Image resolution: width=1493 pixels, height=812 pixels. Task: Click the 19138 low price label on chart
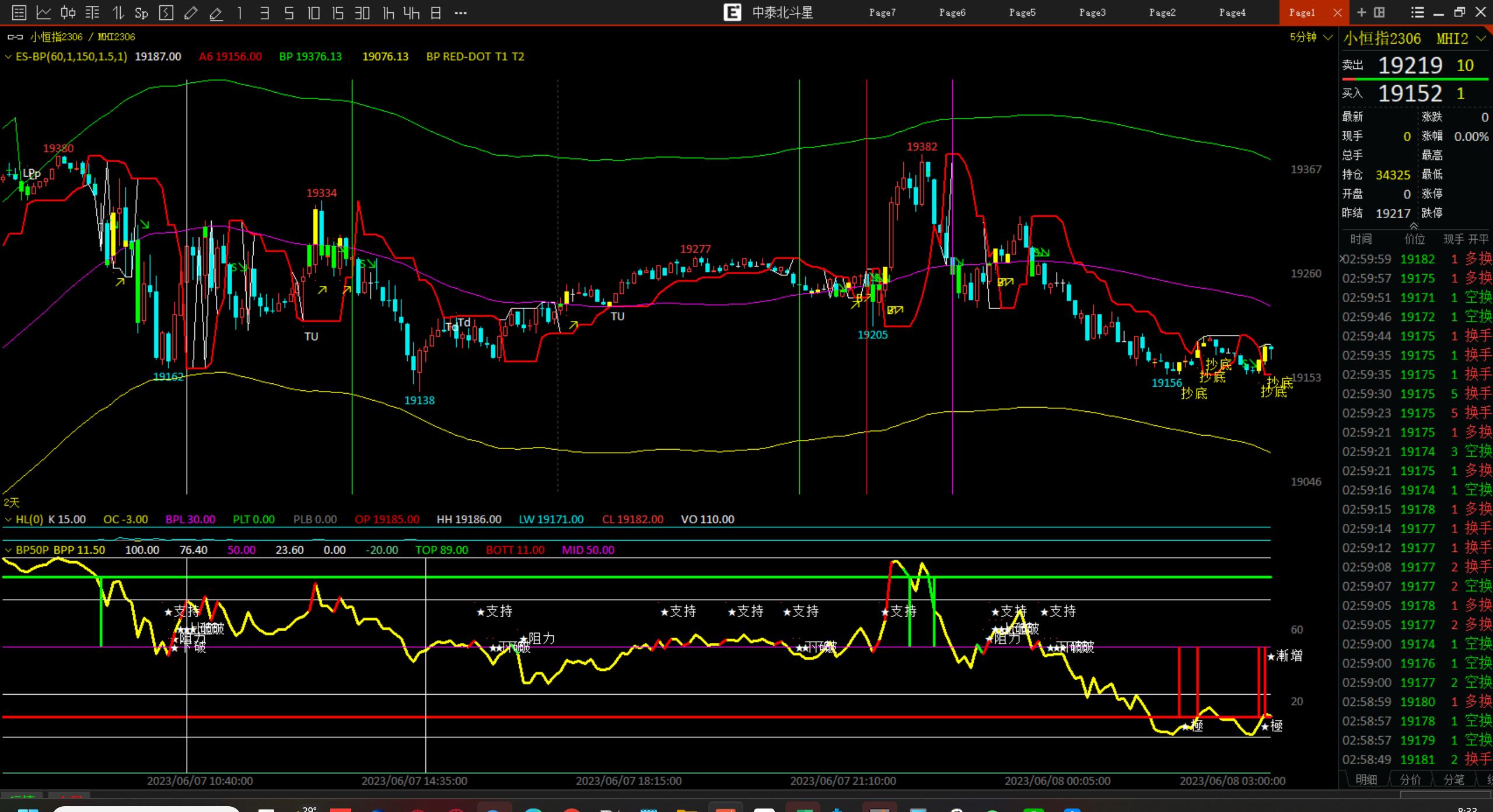pyautogui.click(x=419, y=400)
